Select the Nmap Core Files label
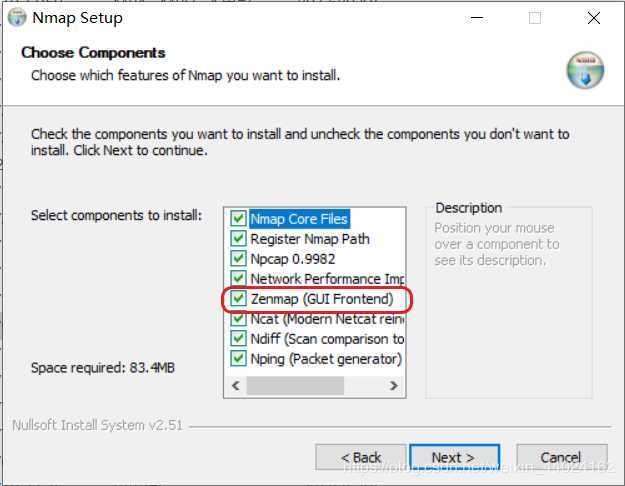 (x=299, y=219)
